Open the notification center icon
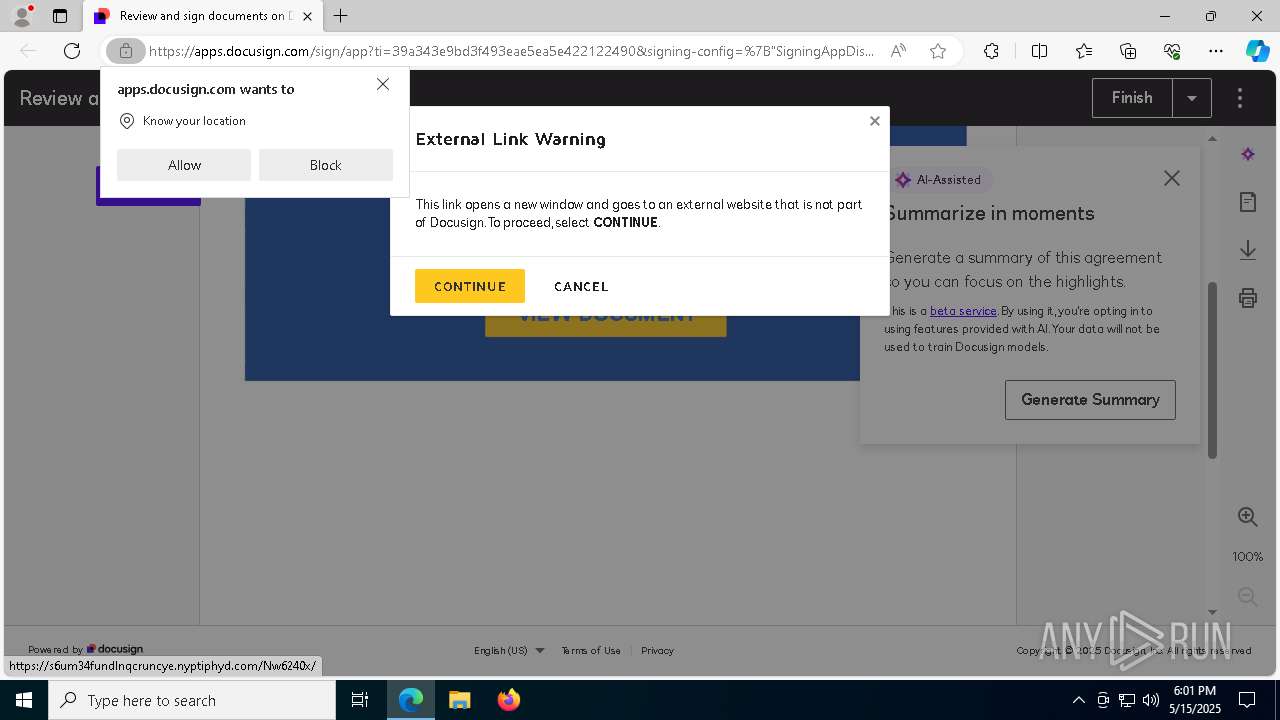Viewport: 1280px width, 720px height. (x=1247, y=700)
